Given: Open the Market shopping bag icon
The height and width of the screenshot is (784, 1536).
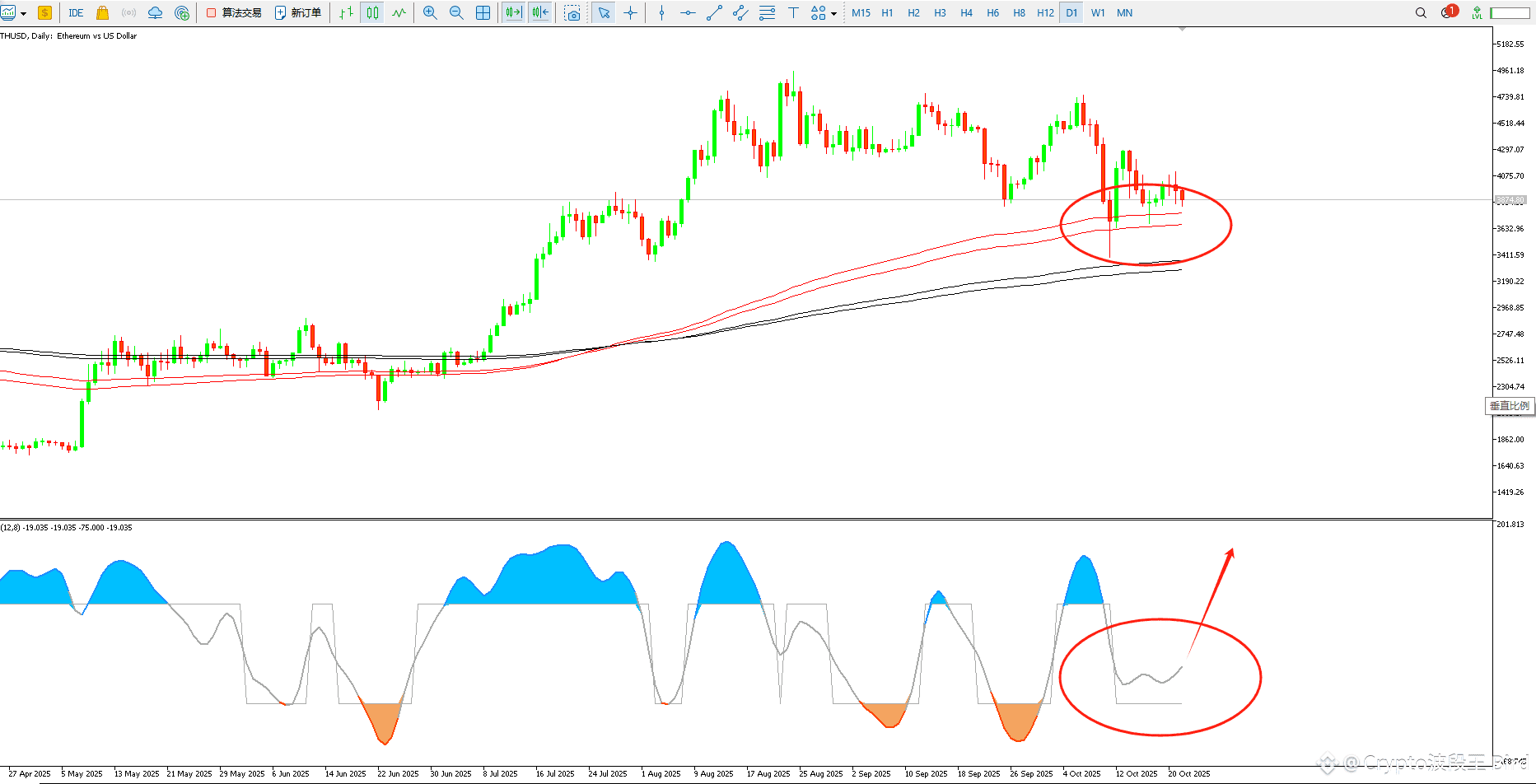Looking at the screenshot, I should click(103, 12).
